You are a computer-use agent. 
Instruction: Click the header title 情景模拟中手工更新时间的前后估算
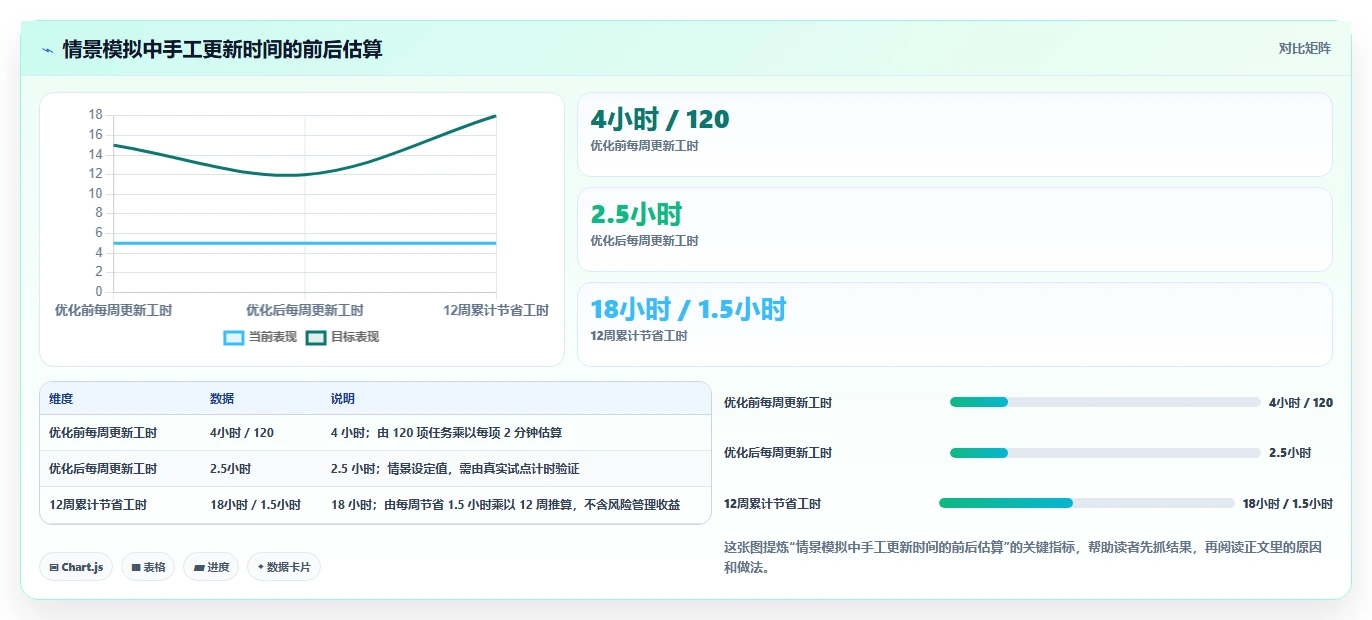click(222, 49)
